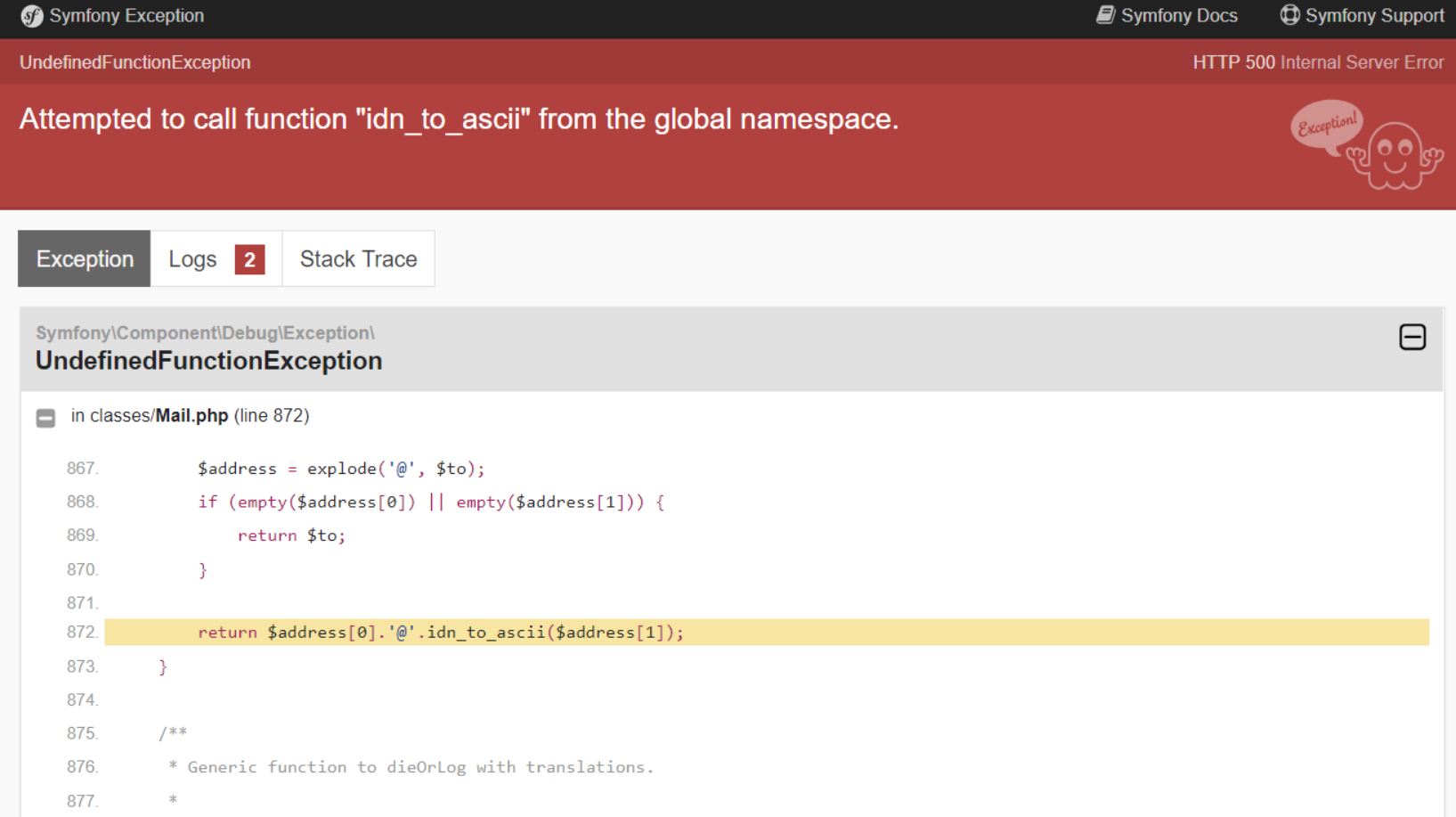Image resolution: width=1456 pixels, height=817 pixels.
Task: Click the Mail.php file name
Action: coord(191,416)
